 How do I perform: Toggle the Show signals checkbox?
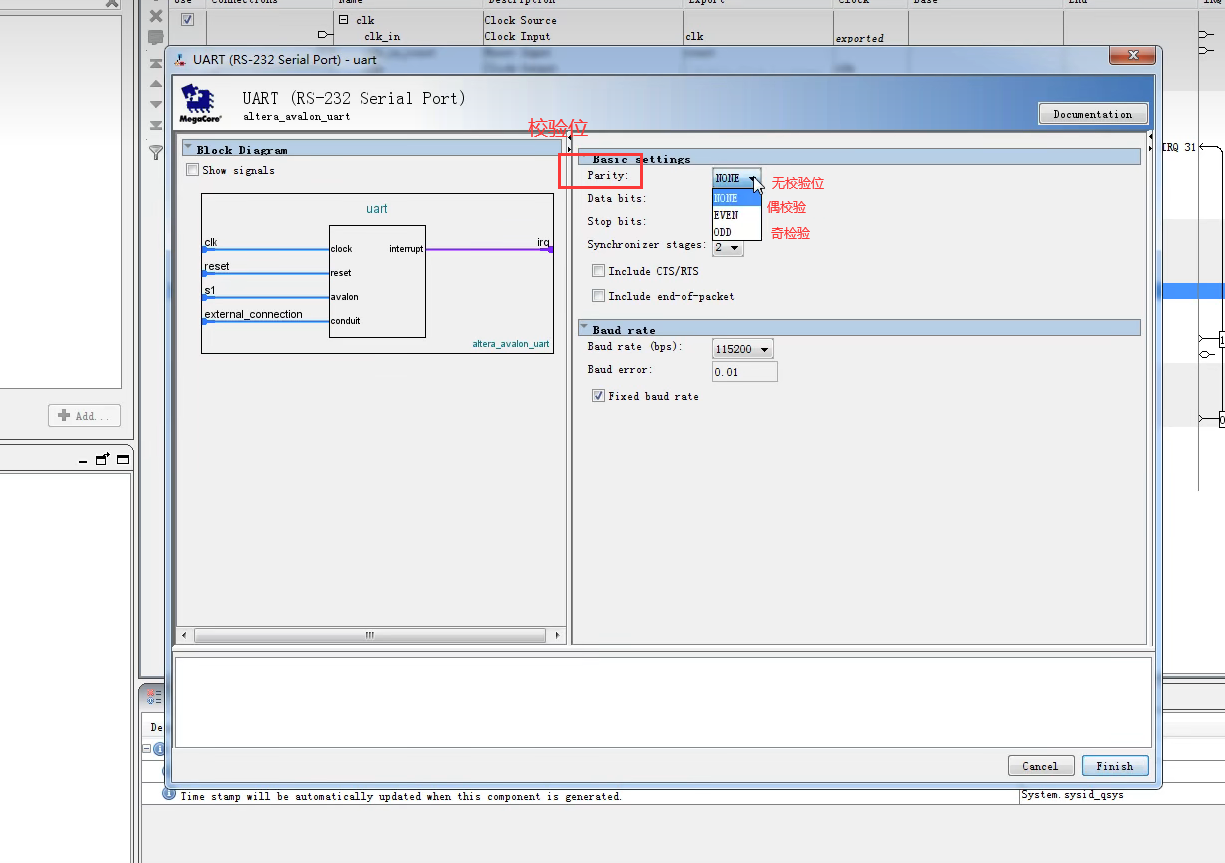tap(192, 170)
